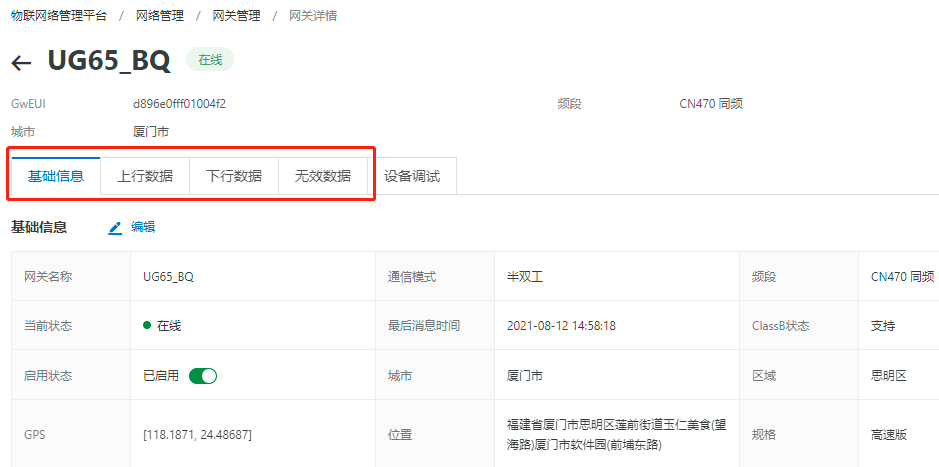Click the back arrow beside UG65_BQ
Viewport: 939px width, 467px height.
tap(21, 63)
